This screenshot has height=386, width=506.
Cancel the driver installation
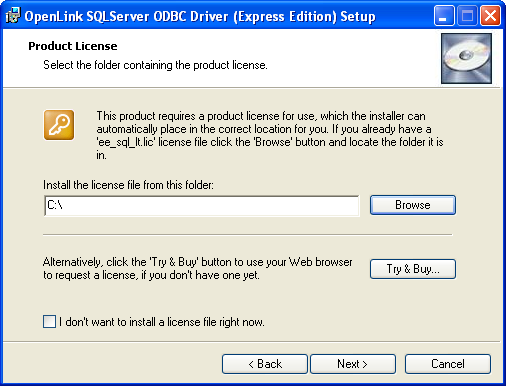point(448,364)
